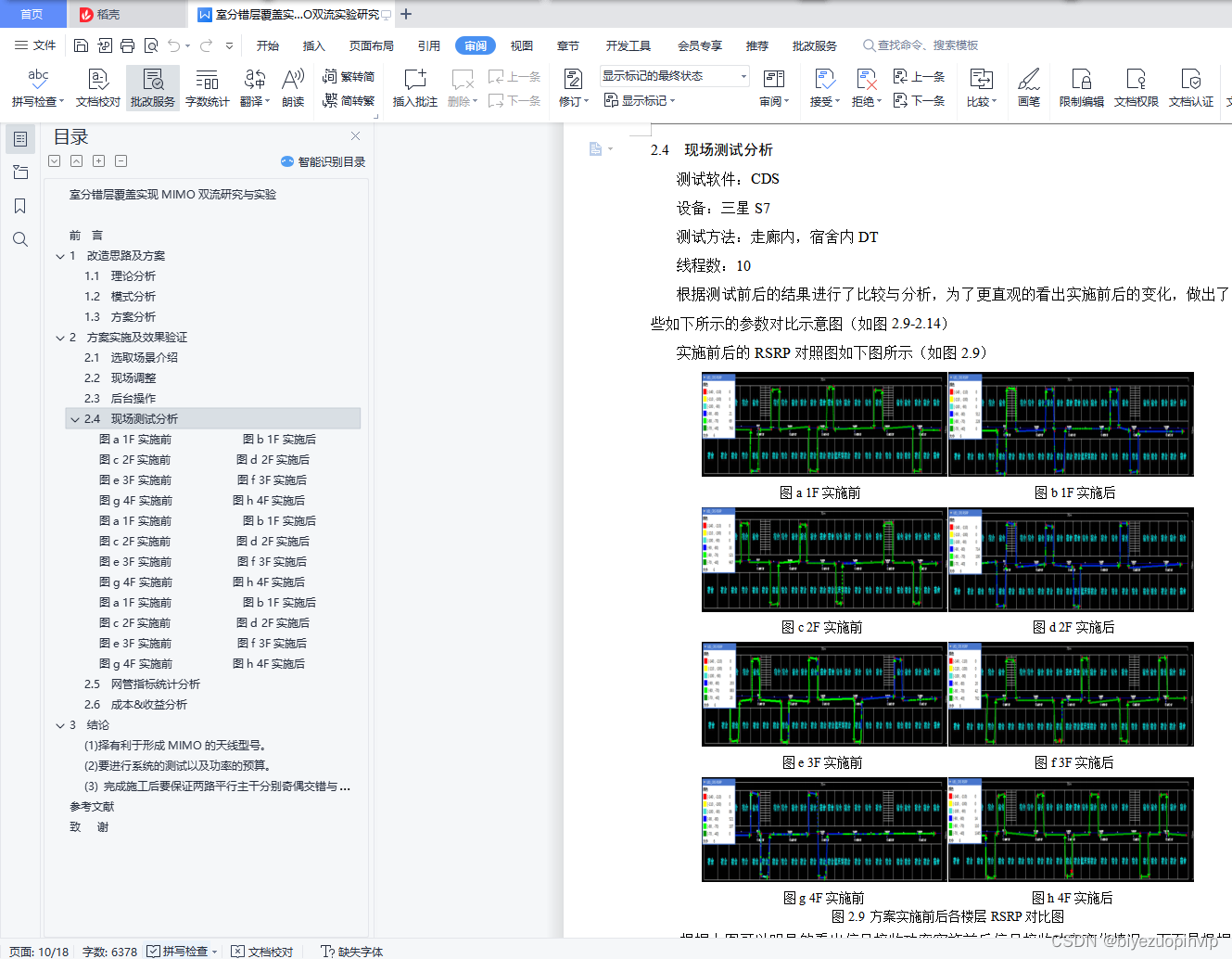Open the quick toolbar customize dropdown arrow

coord(229,45)
